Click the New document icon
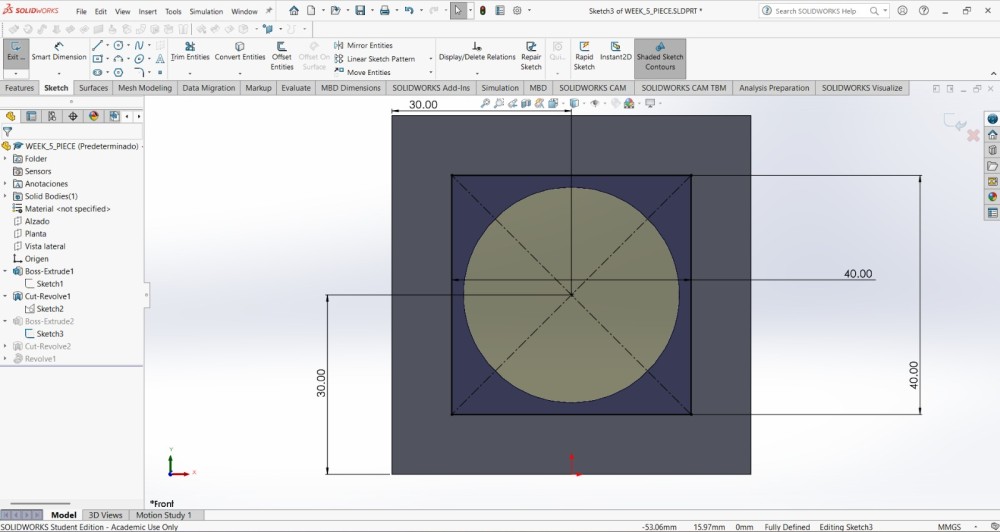Viewport: 1000px width, 532px height. [x=311, y=11]
